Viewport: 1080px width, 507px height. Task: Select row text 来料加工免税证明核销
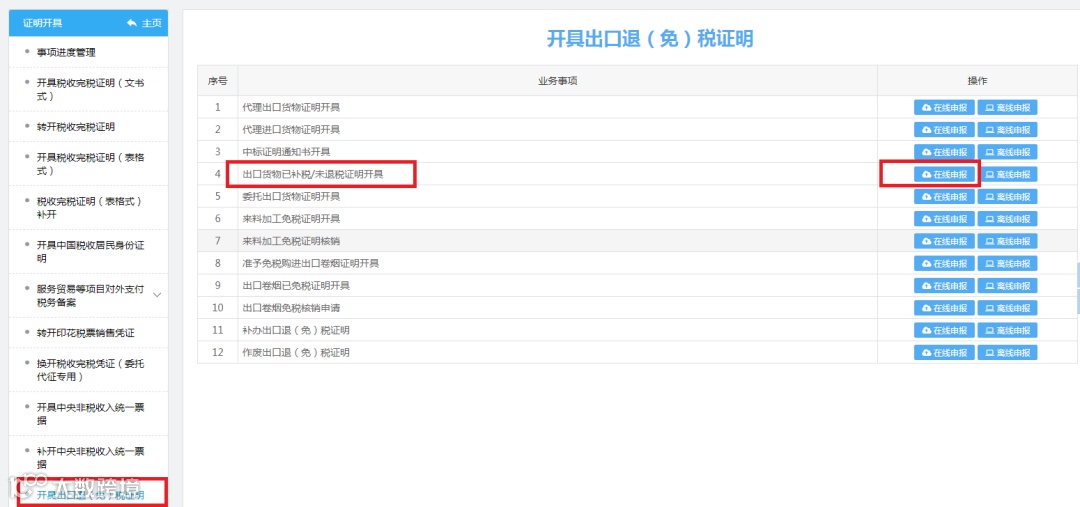click(x=291, y=241)
